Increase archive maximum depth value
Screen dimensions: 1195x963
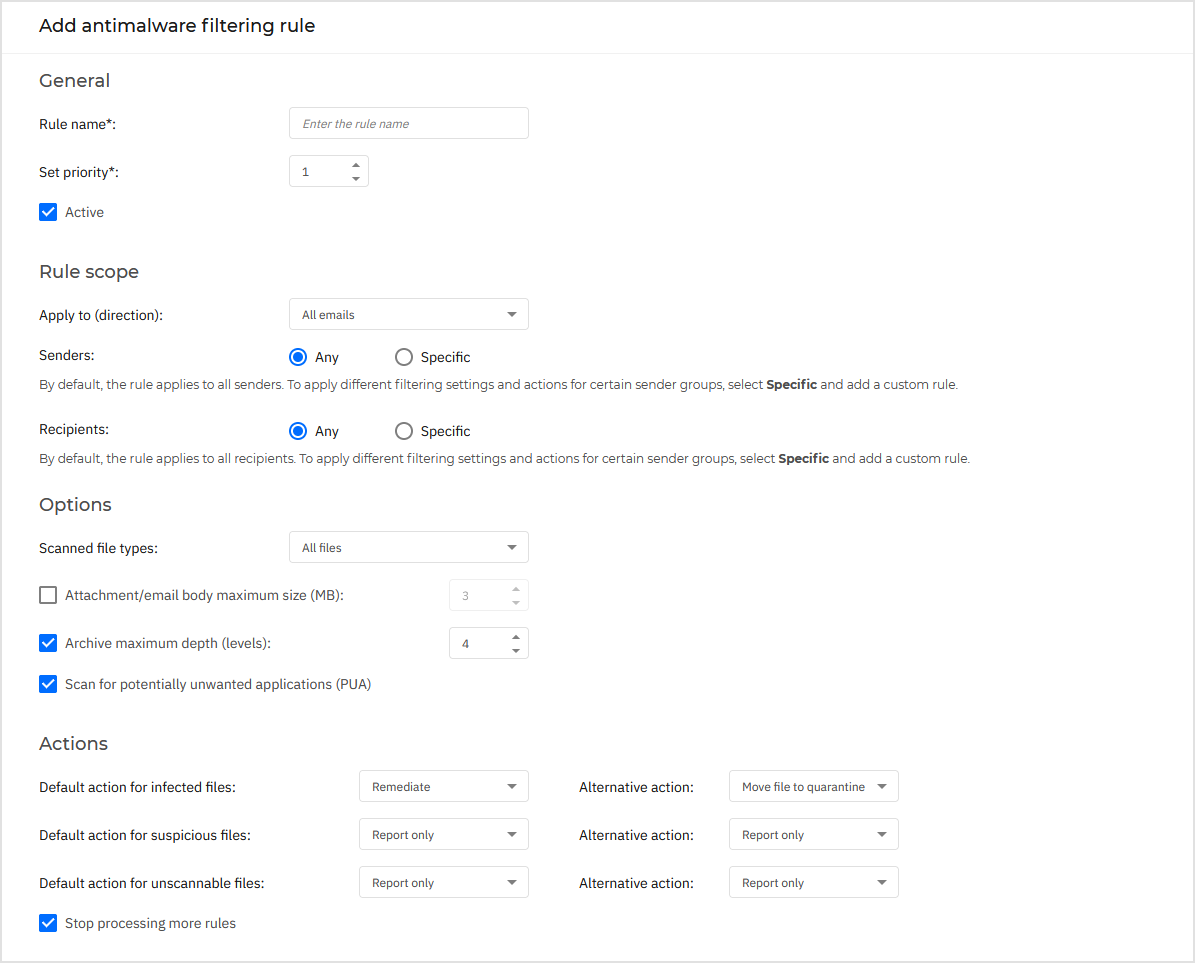click(515, 637)
